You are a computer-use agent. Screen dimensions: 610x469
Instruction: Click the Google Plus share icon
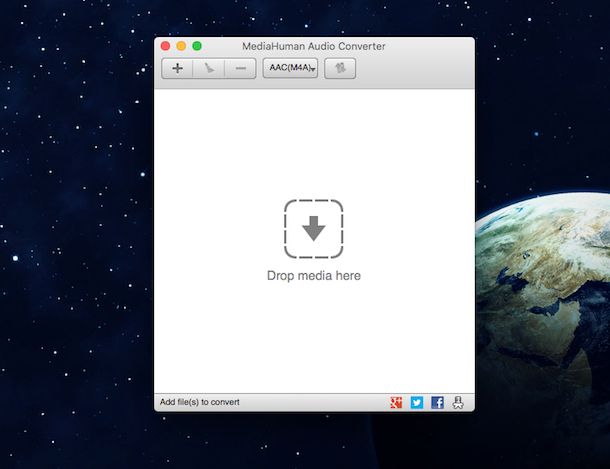(x=396, y=402)
